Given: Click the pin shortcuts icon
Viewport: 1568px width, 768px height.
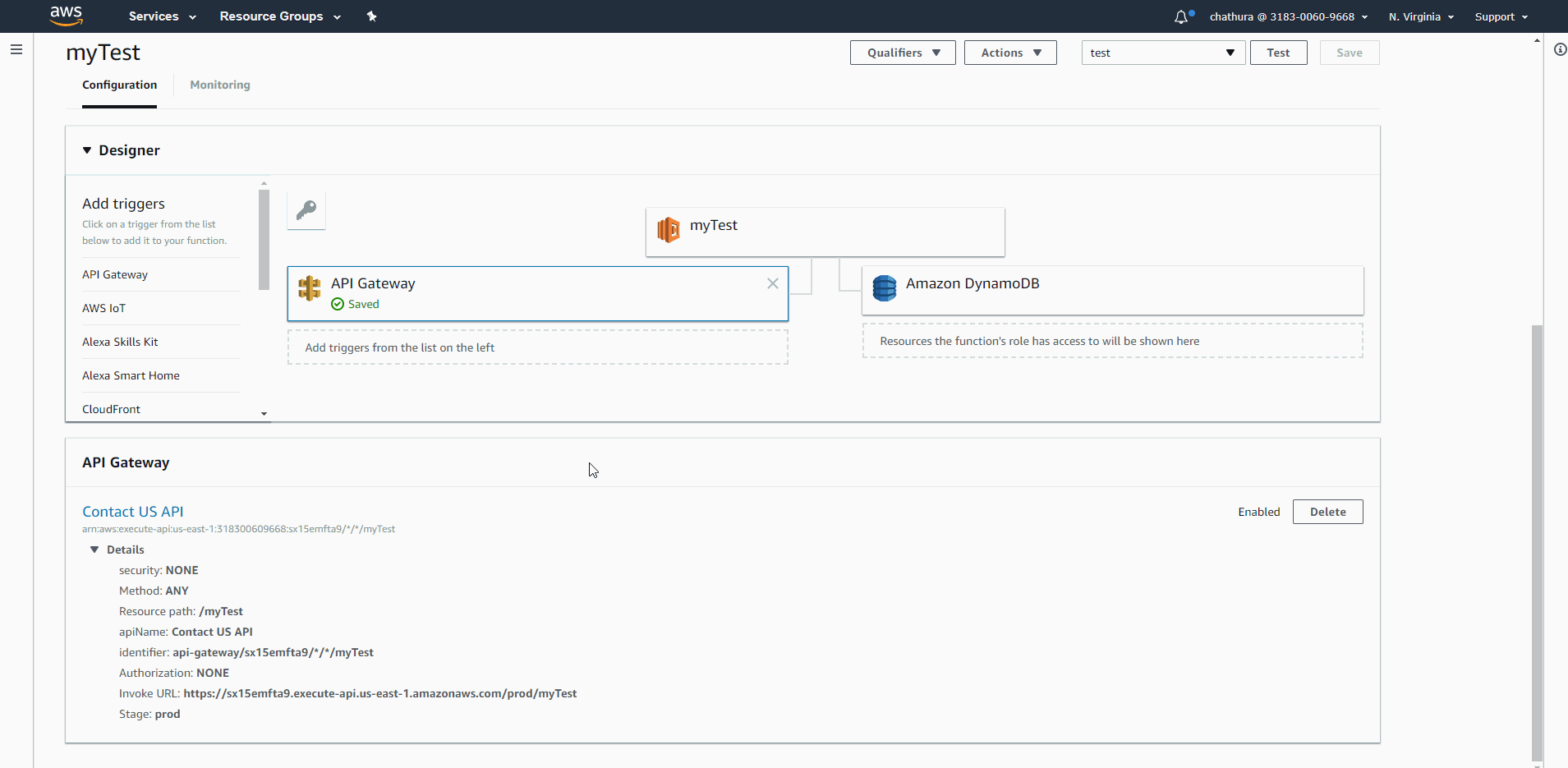Looking at the screenshot, I should pos(371,16).
